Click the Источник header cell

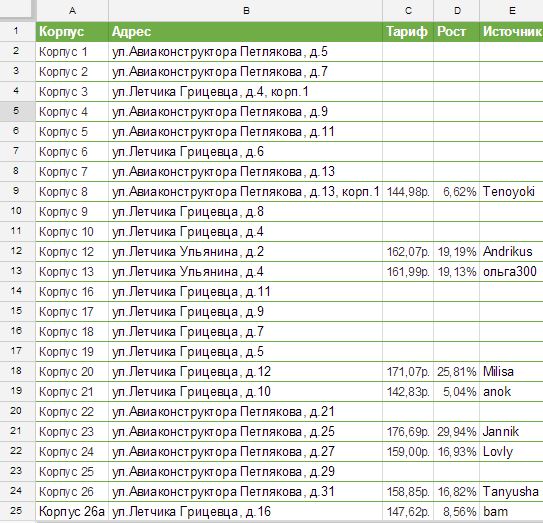pos(511,32)
